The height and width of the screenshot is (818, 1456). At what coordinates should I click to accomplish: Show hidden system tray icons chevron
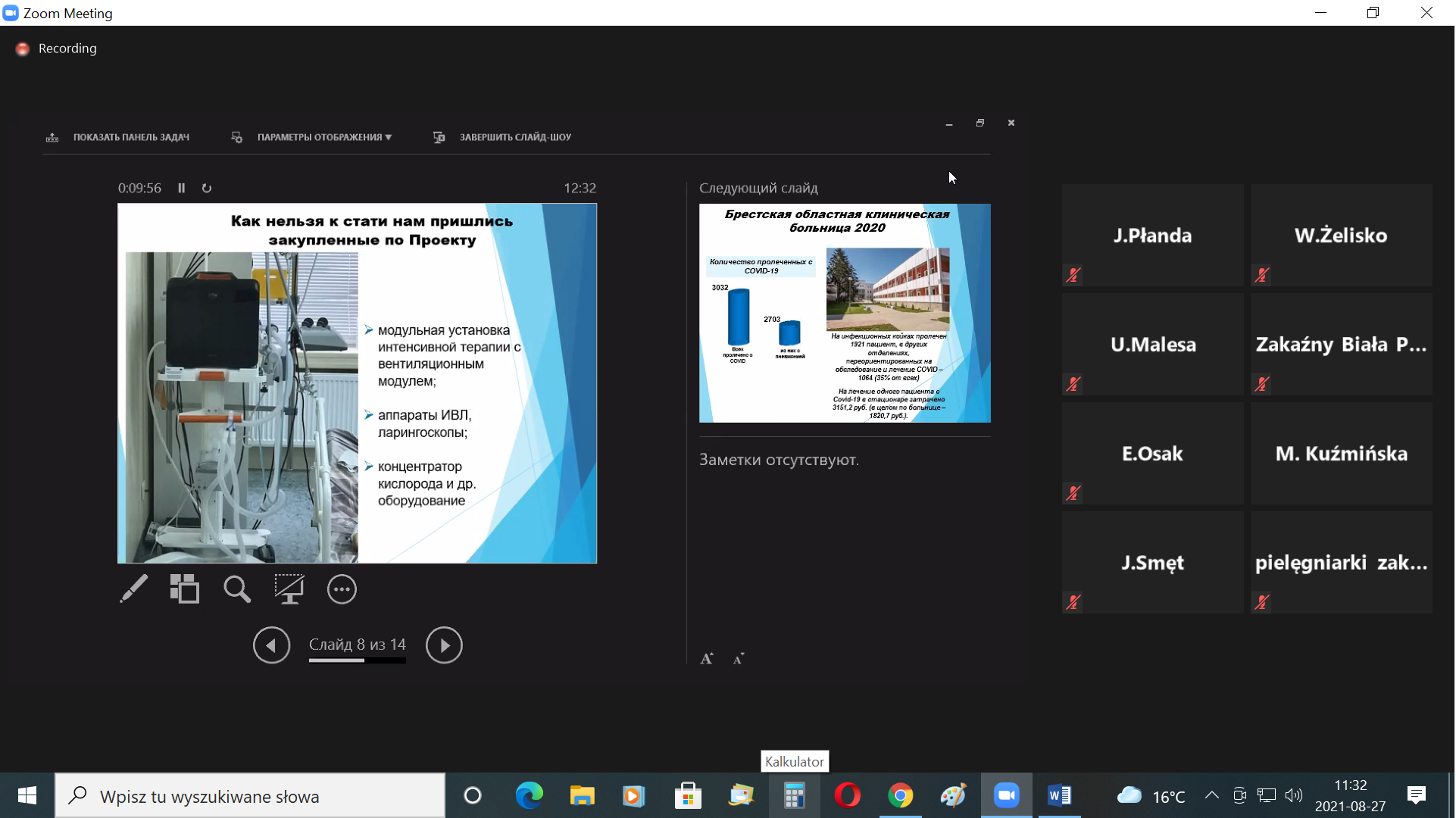point(1212,795)
